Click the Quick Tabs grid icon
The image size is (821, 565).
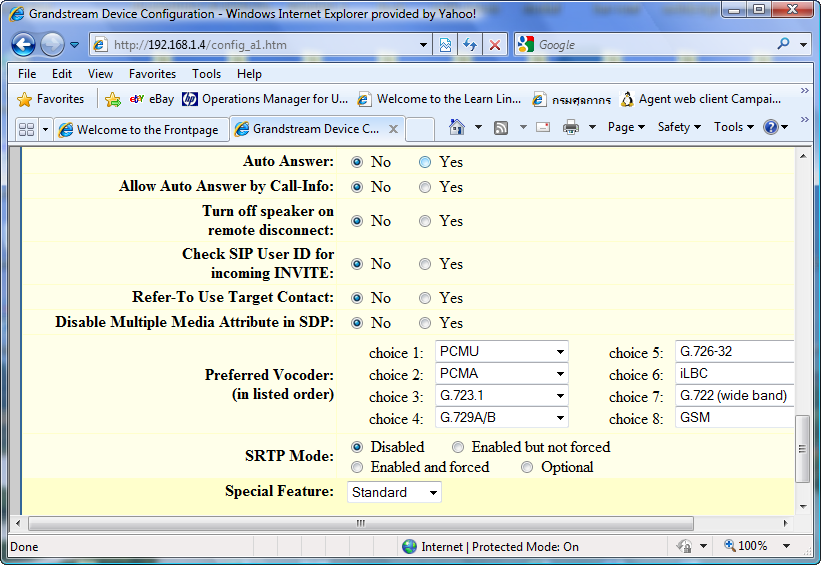click(x=26, y=129)
